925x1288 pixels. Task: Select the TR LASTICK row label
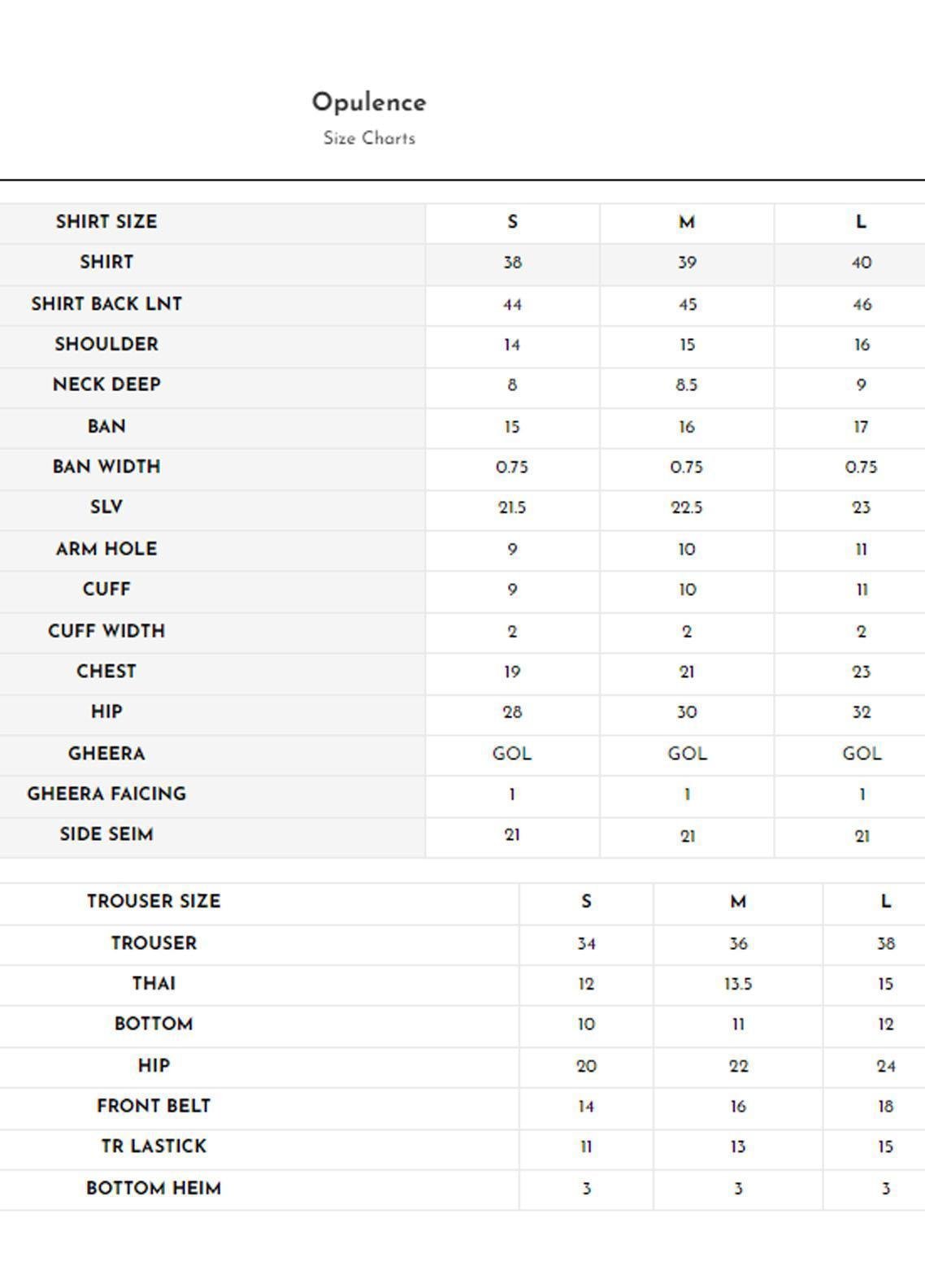point(154,1147)
